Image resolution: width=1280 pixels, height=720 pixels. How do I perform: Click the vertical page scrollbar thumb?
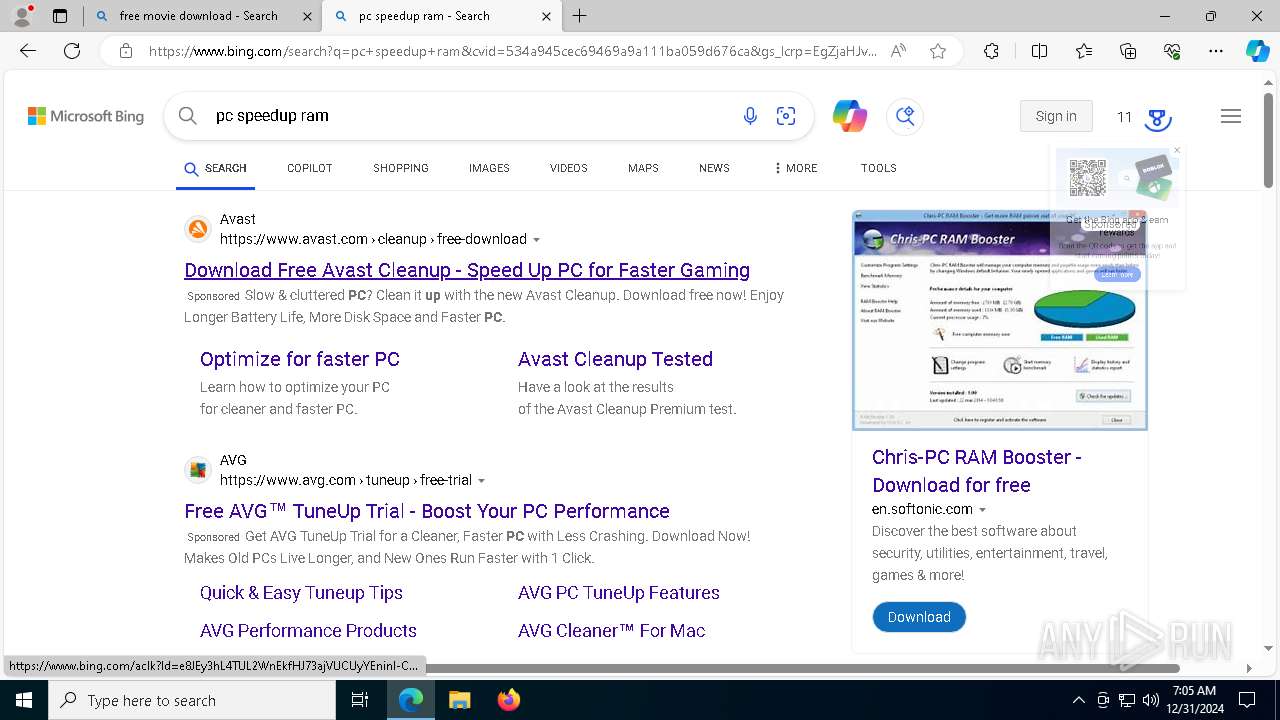tap(1268, 140)
